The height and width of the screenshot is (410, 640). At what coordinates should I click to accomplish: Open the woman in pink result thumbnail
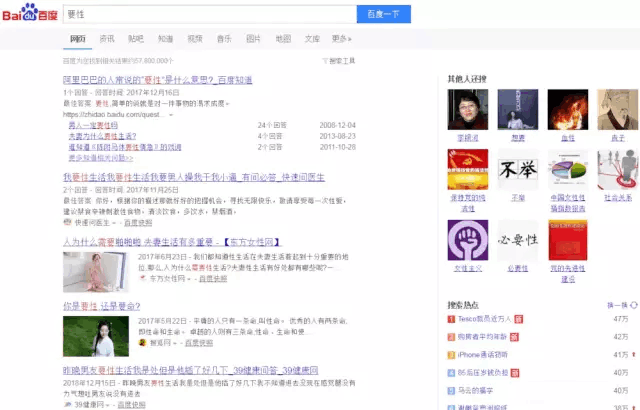[96, 272]
